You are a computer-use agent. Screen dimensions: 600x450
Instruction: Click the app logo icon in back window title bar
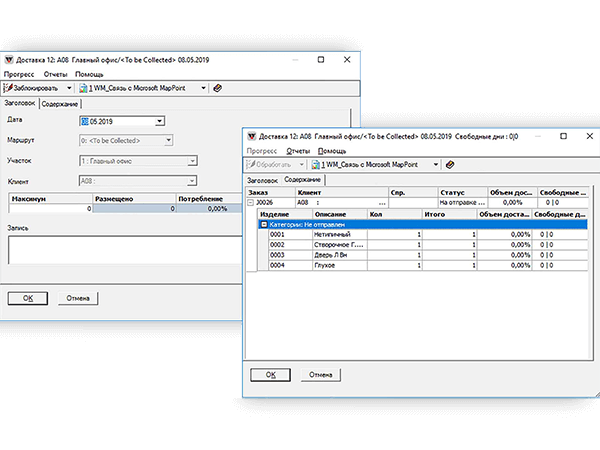9,59
